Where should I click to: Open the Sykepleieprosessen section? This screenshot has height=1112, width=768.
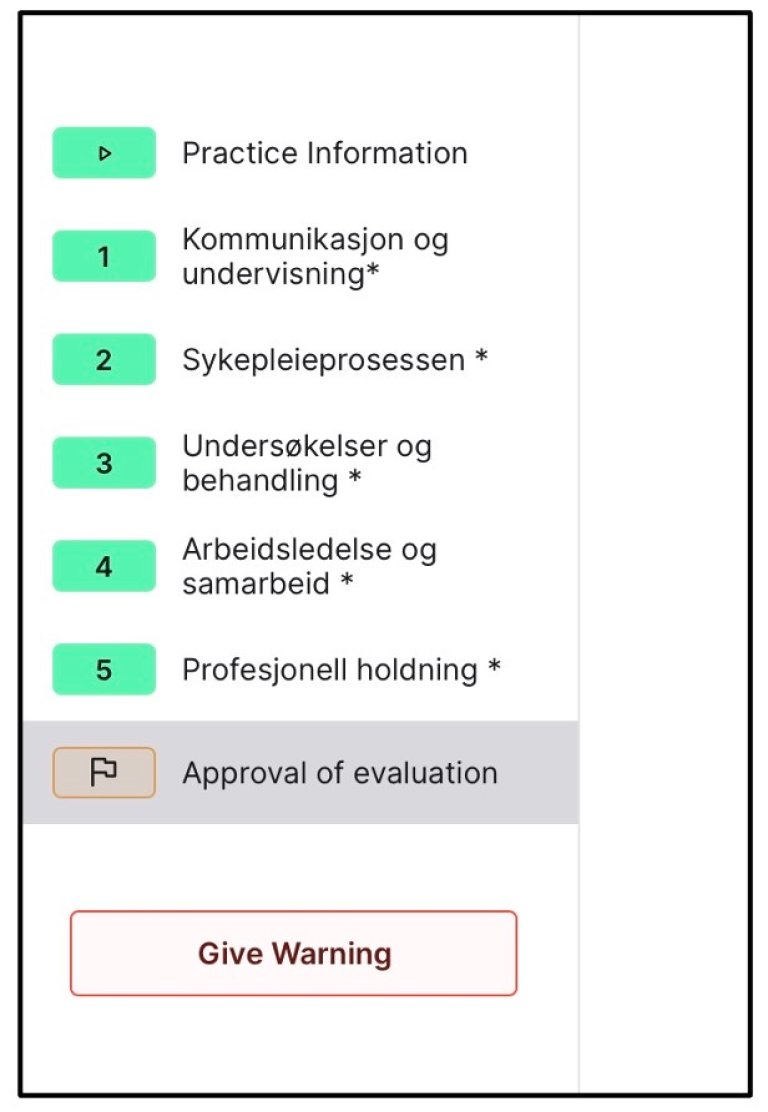323,360
